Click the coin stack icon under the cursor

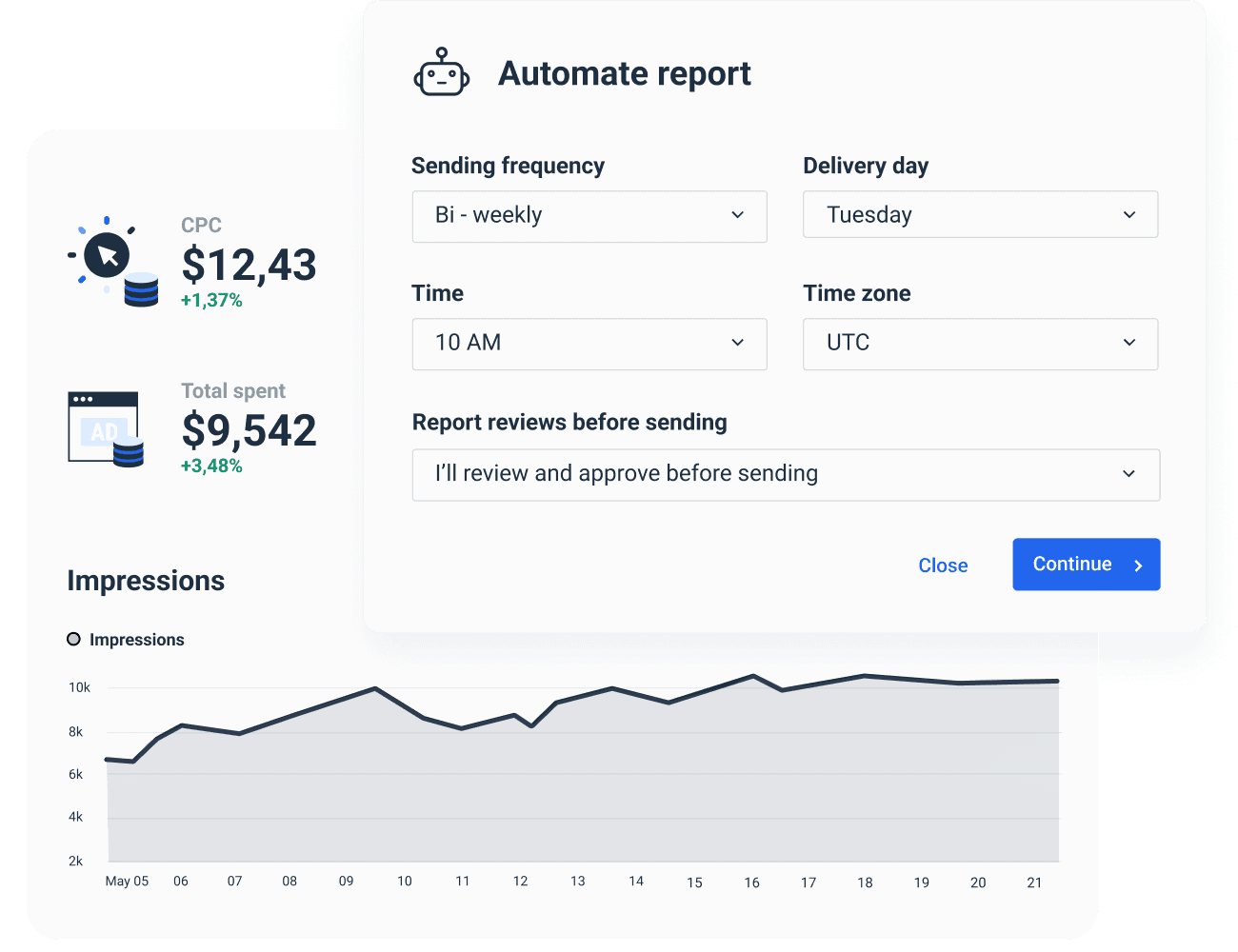pyautogui.click(x=141, y=290)
